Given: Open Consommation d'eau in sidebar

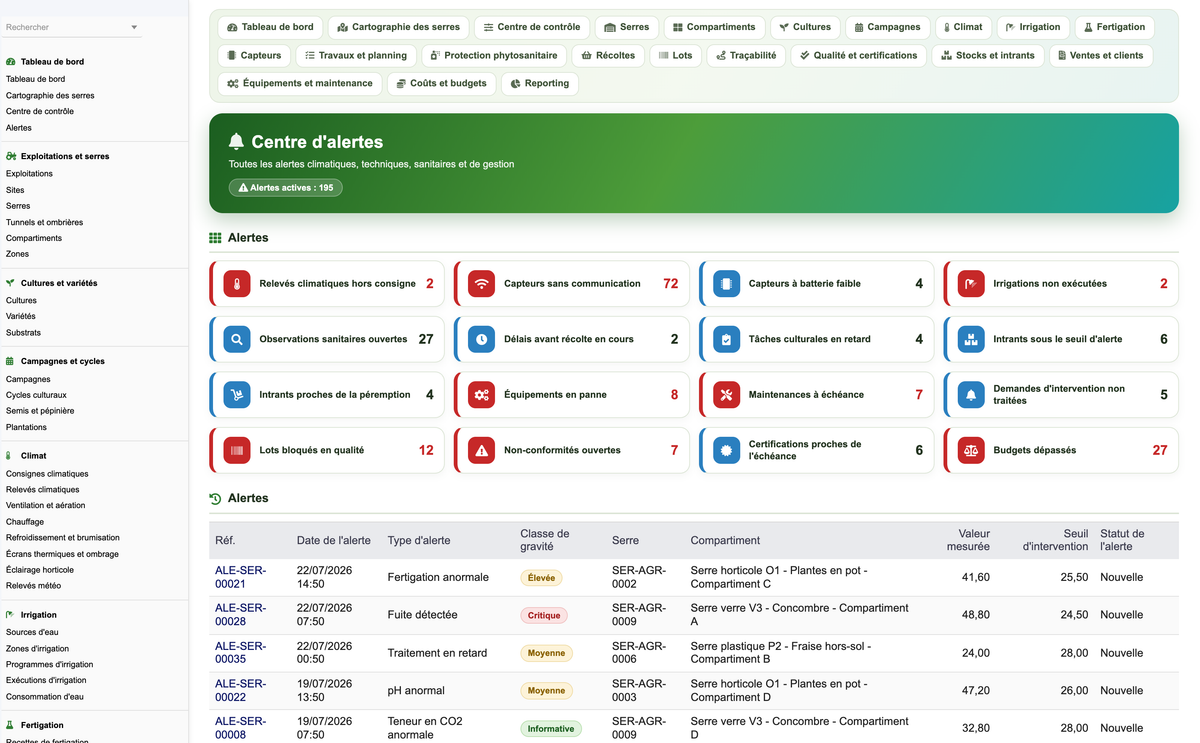Looking at the screenshot, I should [45, 697].
